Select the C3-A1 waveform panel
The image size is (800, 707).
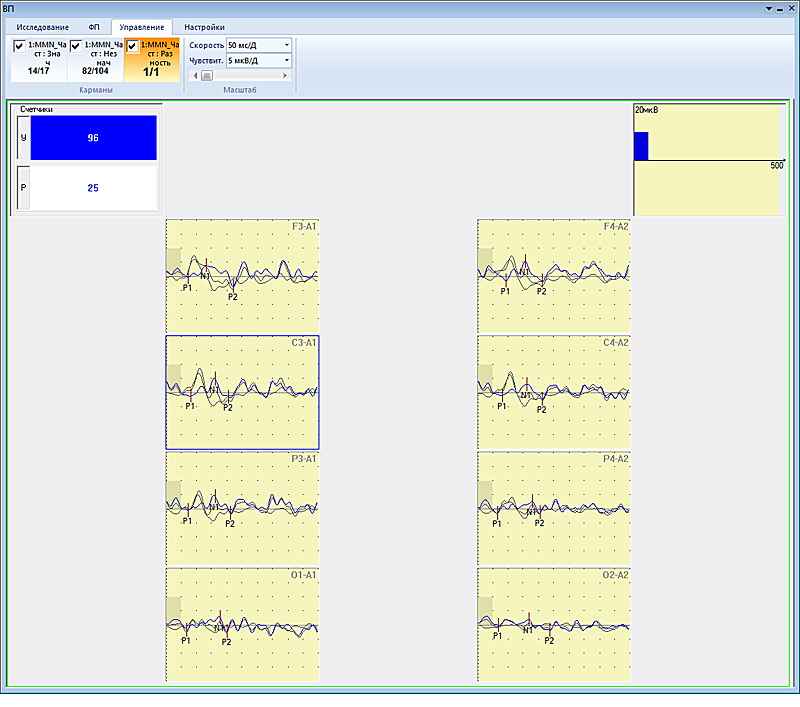(242, 392)
